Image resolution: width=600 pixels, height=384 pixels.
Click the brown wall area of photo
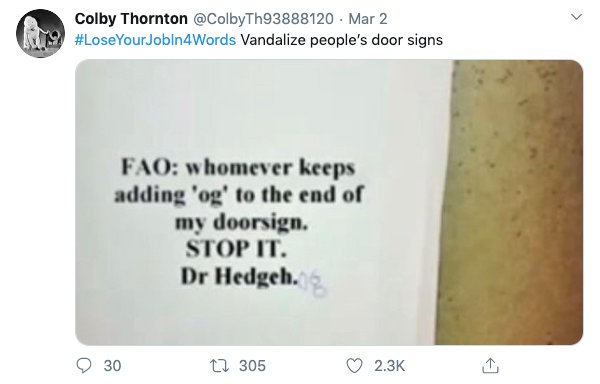pos(513,203)
